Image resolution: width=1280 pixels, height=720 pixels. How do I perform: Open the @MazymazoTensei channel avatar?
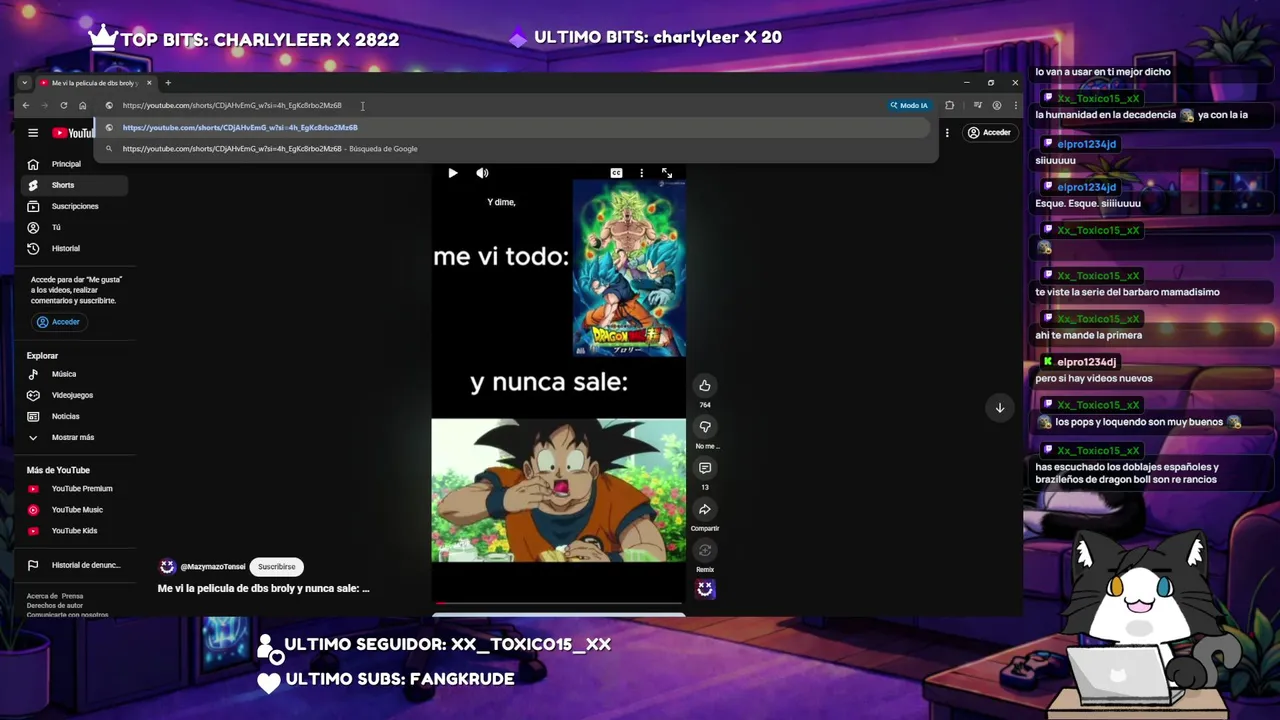[167, 567]
